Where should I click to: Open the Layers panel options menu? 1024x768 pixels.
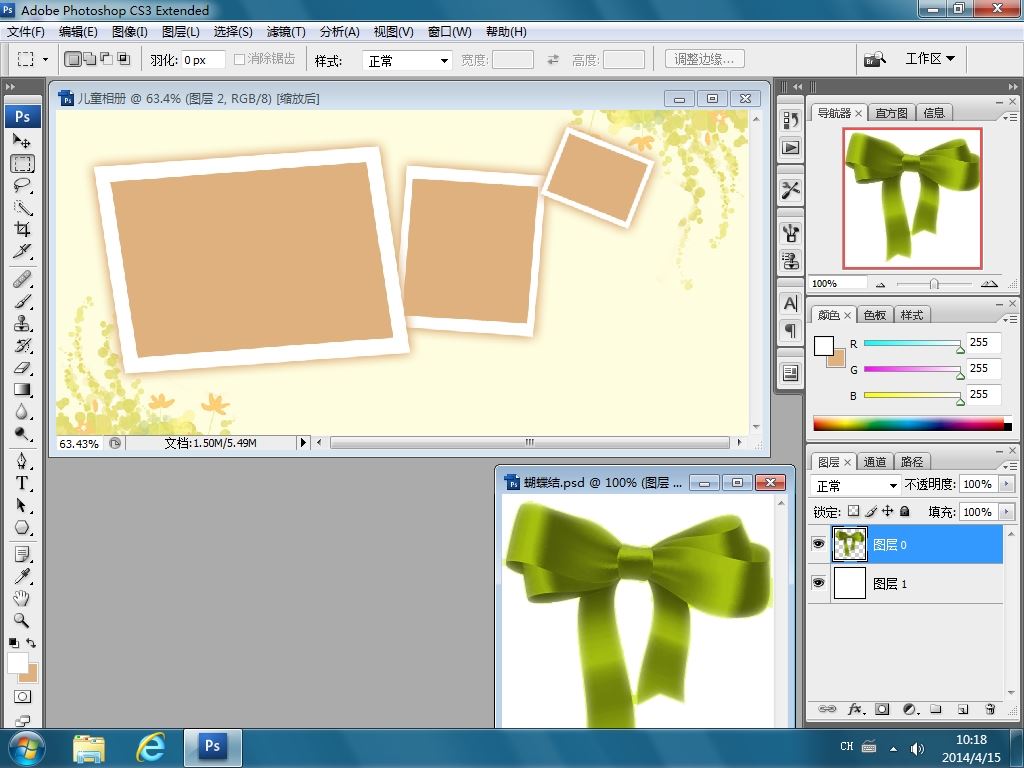coord(1009,466)
